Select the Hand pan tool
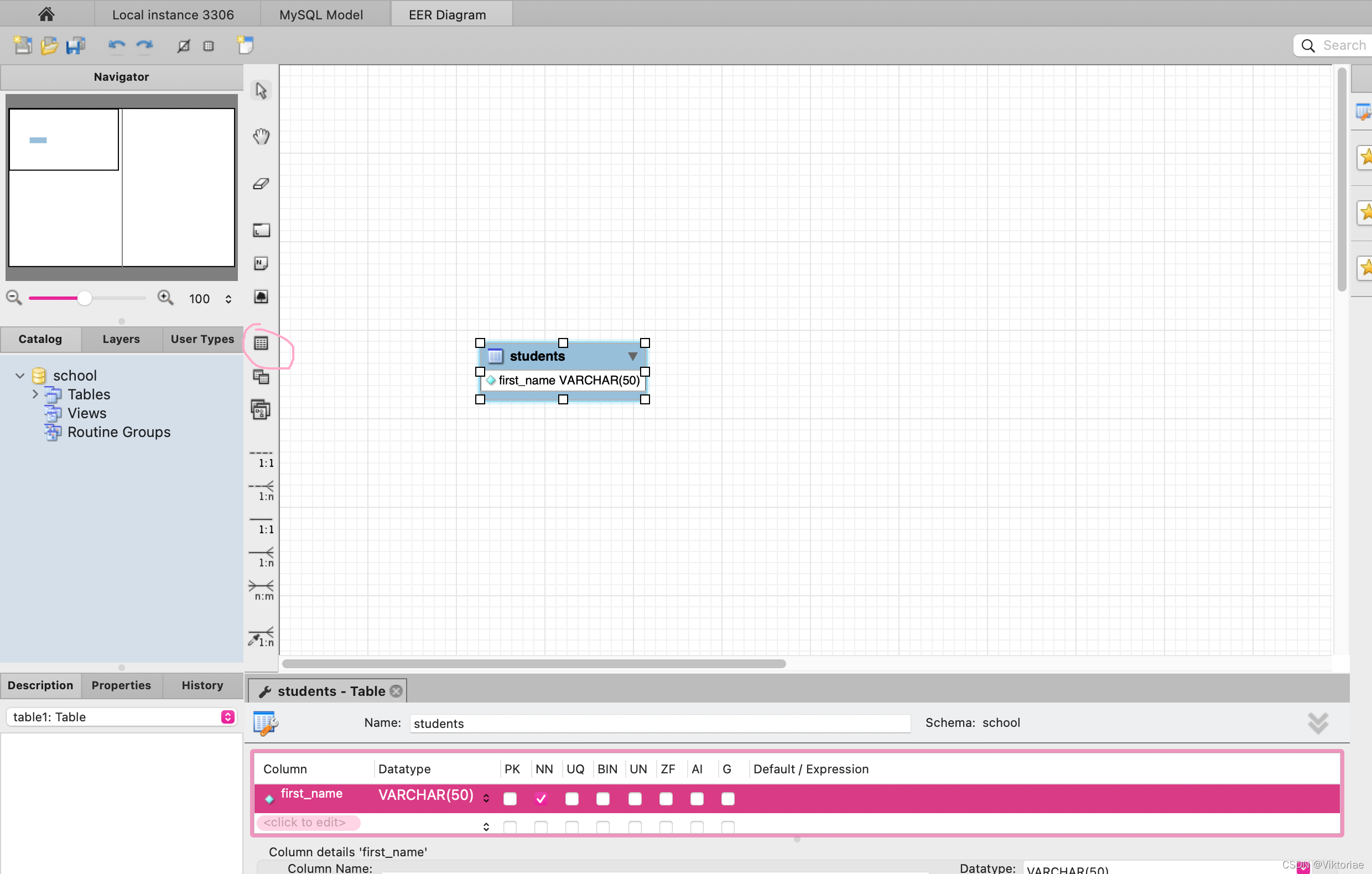Screen dimensions: 1372x874 click(261, 136)
